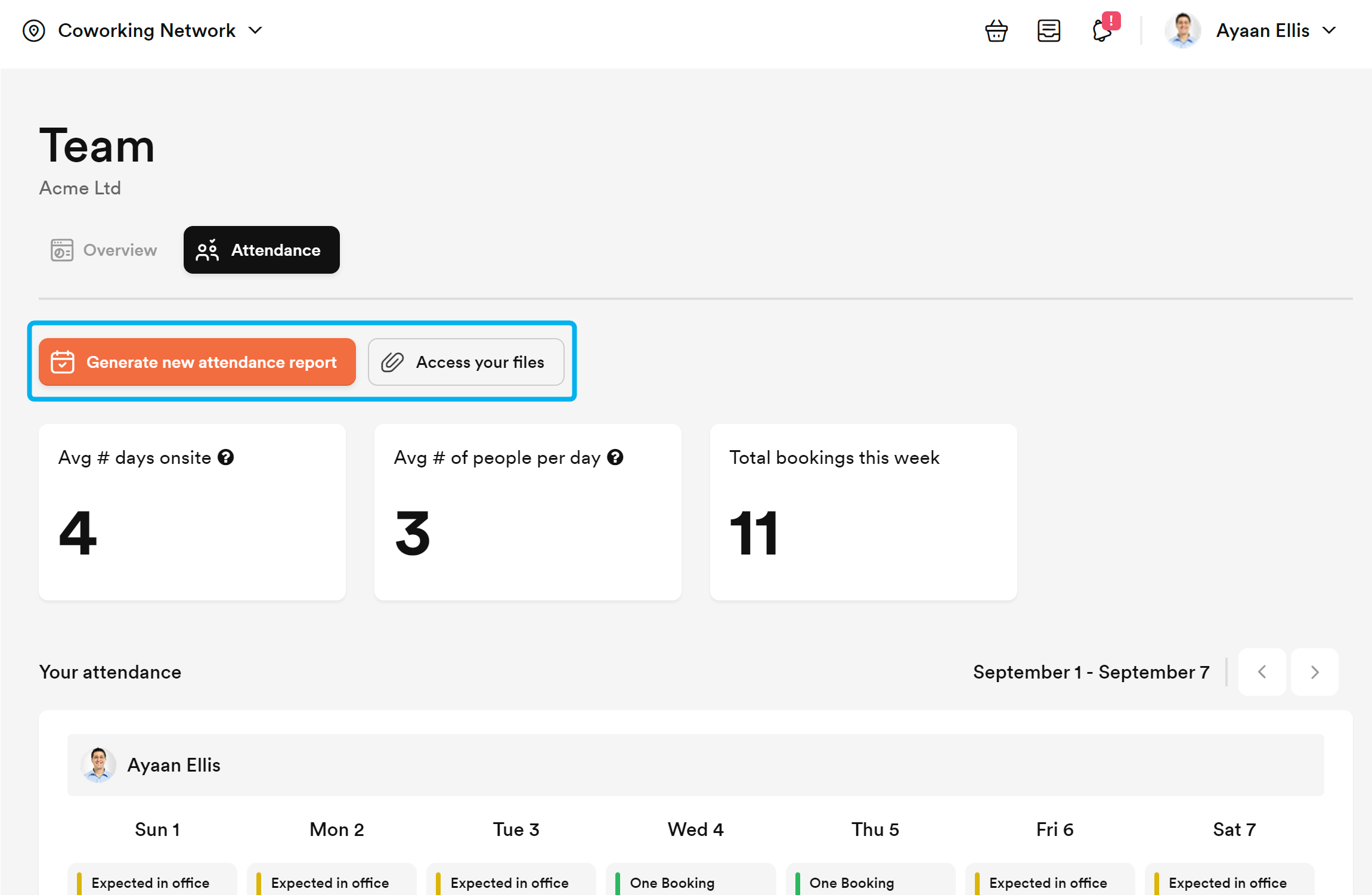
Task: Click Generate new attendance report button
Action: click(197, 362)
